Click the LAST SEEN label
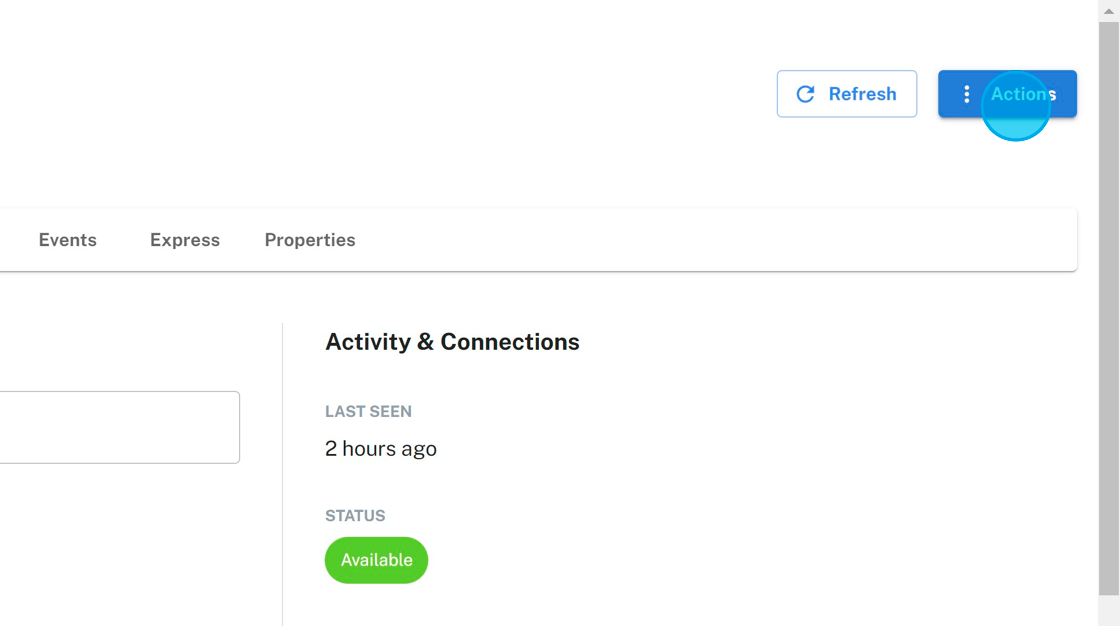1120x626 pixels. (368, 411)
